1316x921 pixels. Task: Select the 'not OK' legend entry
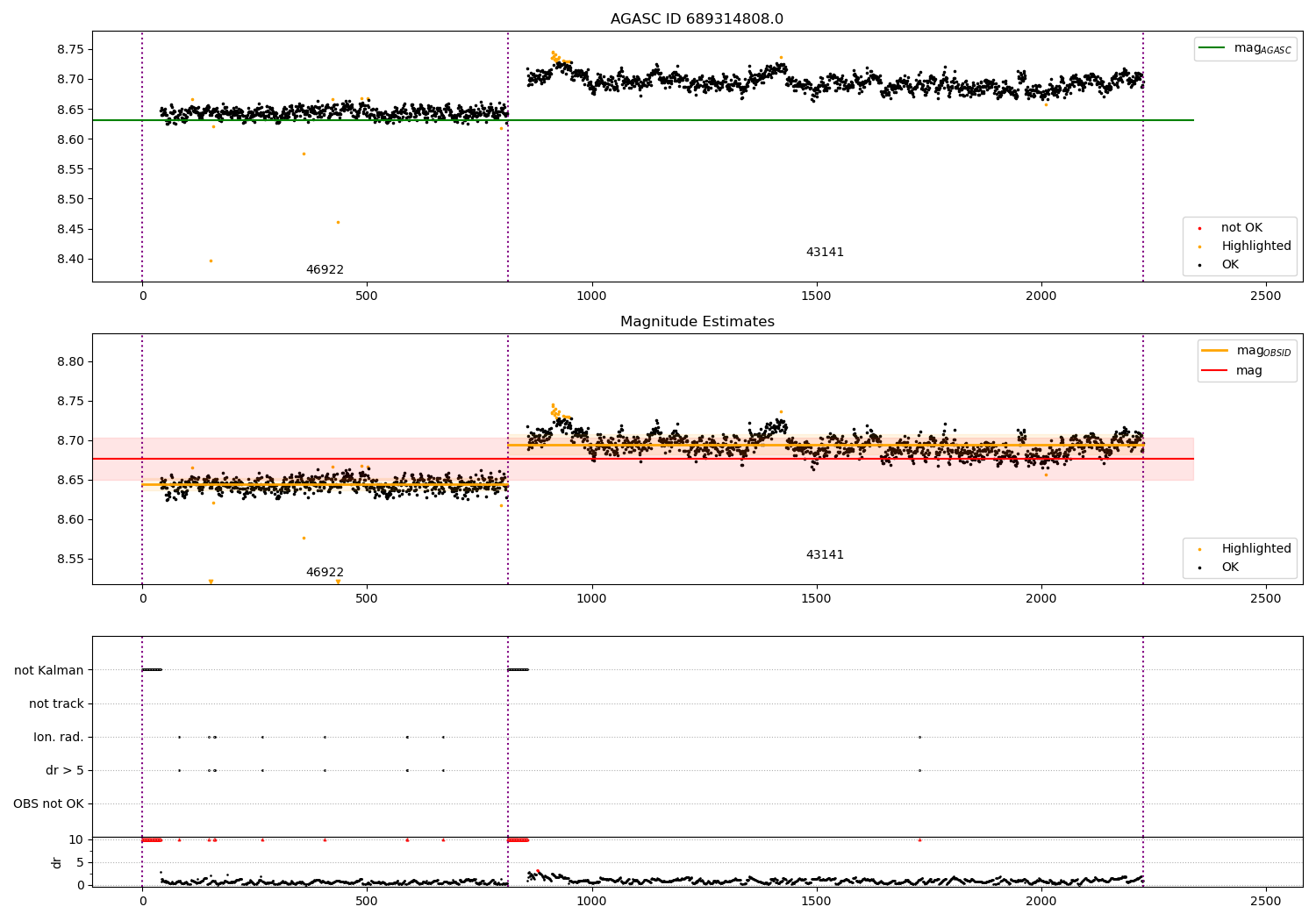point(1241,228)
